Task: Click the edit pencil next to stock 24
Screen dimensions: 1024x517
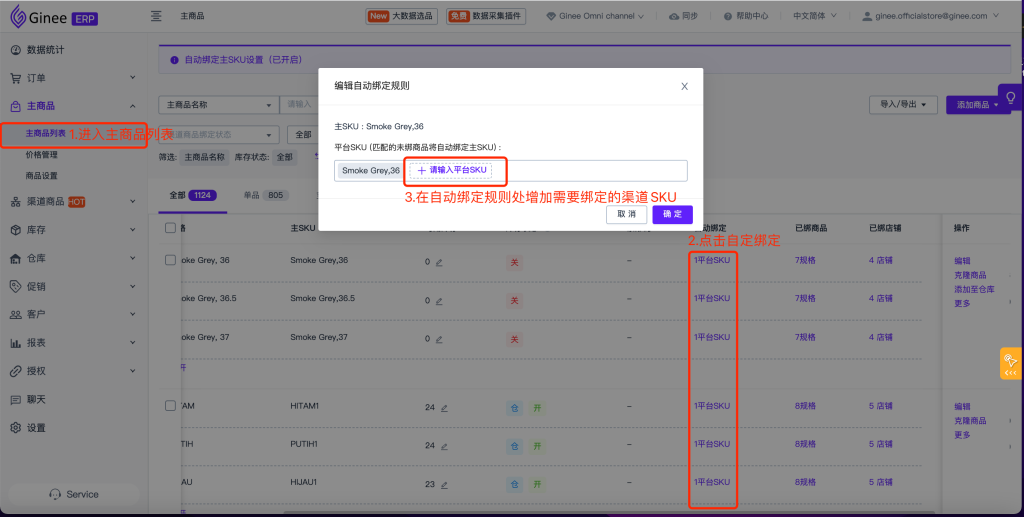Action: pyautogui.click(x=443, y=408)
